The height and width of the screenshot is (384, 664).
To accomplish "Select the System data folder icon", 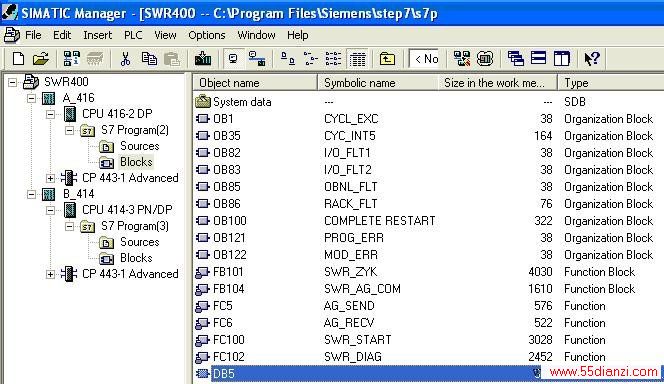I will pyautogui.click(x=203, y=102).
